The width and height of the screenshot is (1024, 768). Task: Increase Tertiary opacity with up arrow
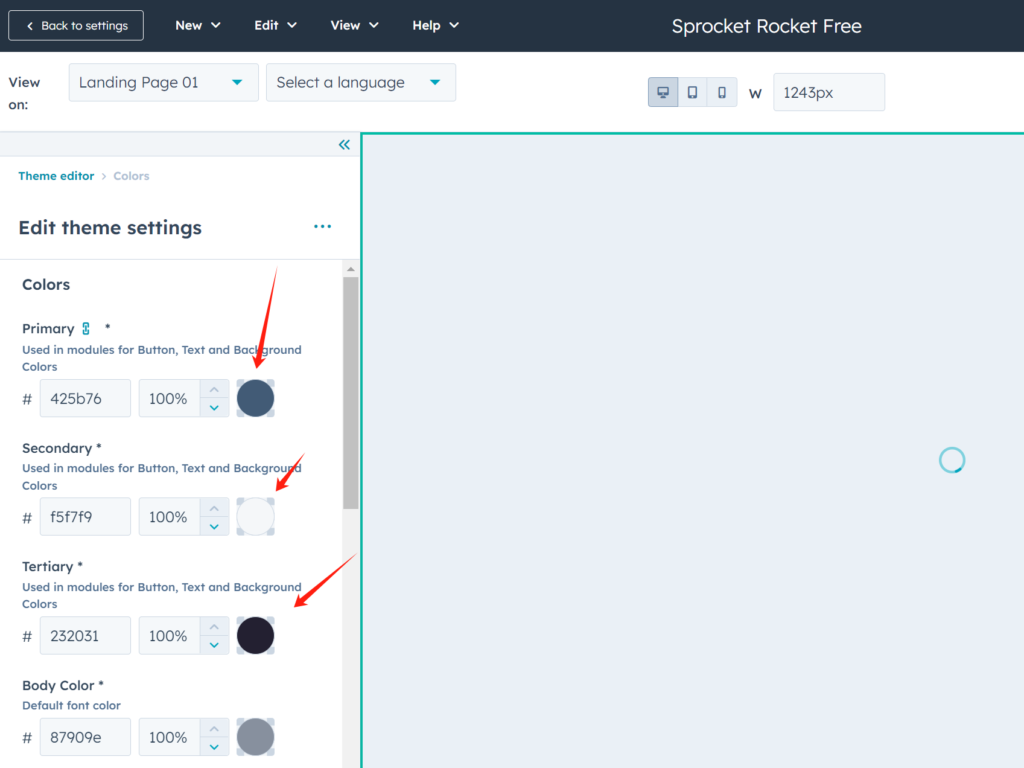click(214, 627)
